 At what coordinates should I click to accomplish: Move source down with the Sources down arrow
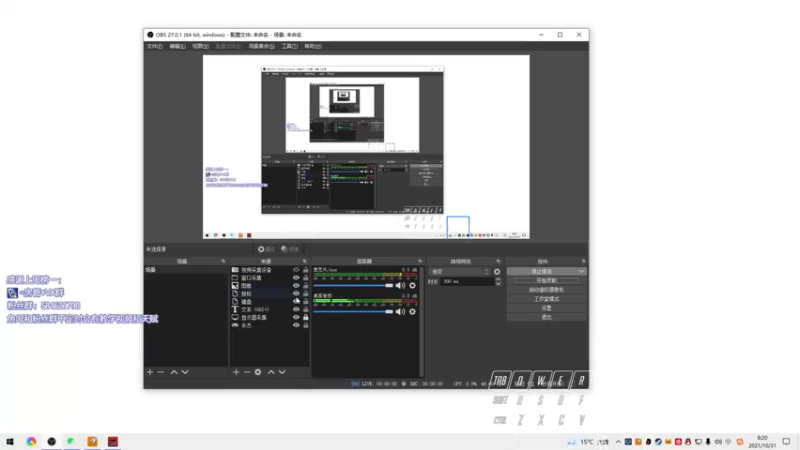click(x=282, y=372)
